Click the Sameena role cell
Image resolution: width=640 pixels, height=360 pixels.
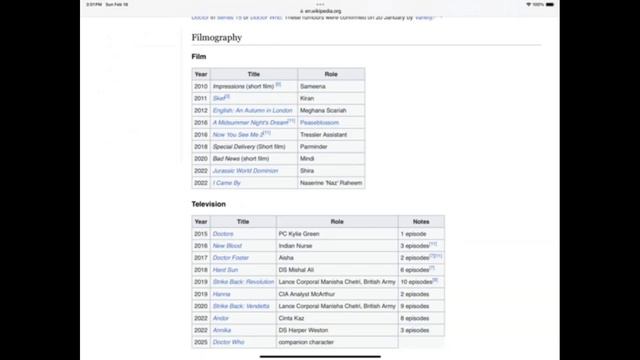coord(331,86)
